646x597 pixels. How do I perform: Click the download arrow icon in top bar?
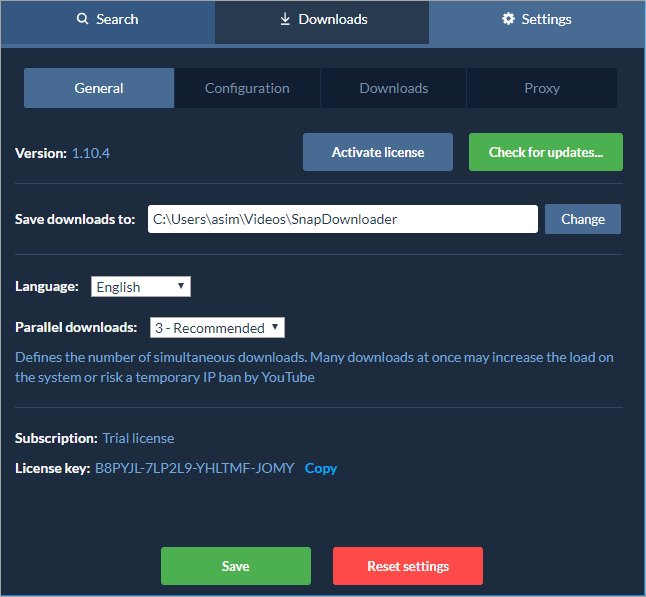(285, 20)
